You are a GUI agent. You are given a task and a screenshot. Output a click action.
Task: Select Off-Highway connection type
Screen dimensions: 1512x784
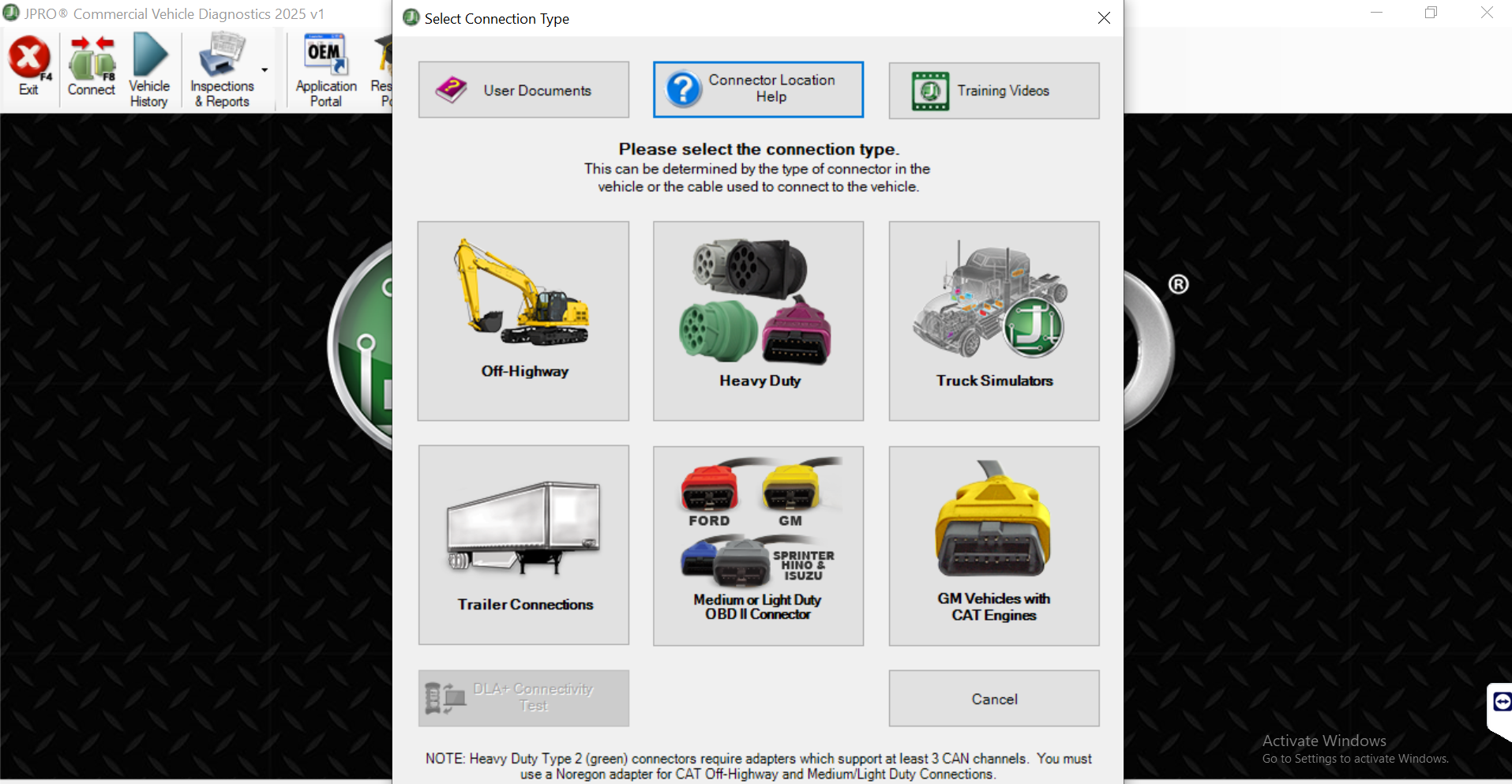pos(523,321)
